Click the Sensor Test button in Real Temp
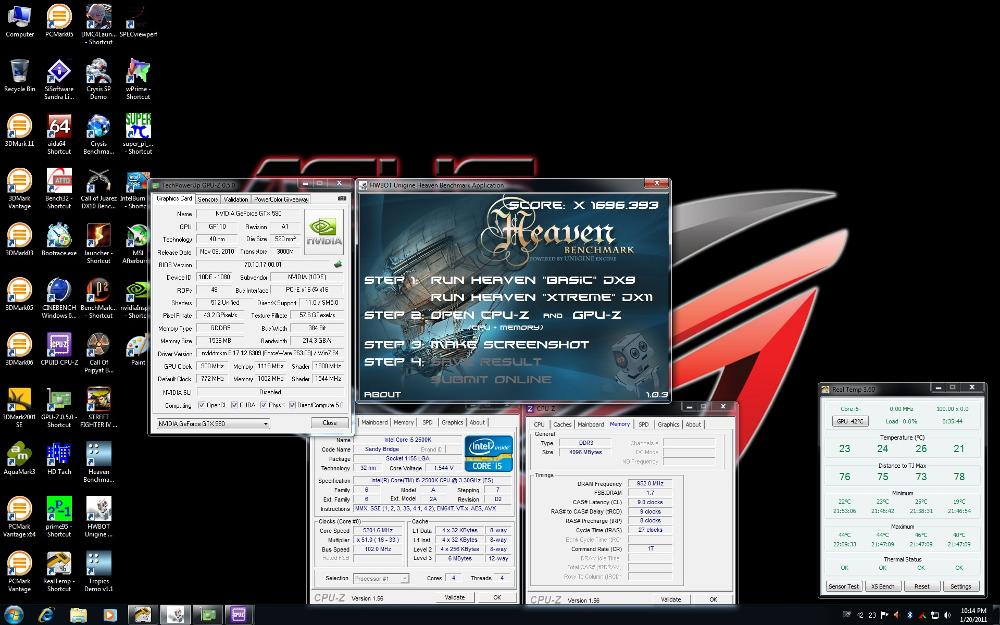 [x=843, y=586]
